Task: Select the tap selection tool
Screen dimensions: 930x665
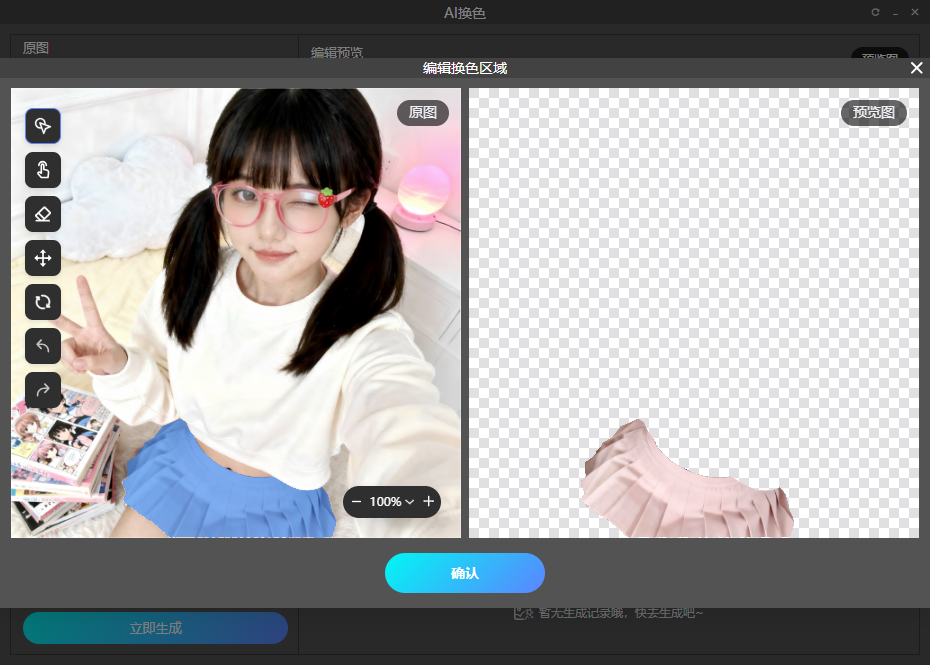Action: click(x=42, y=170)
